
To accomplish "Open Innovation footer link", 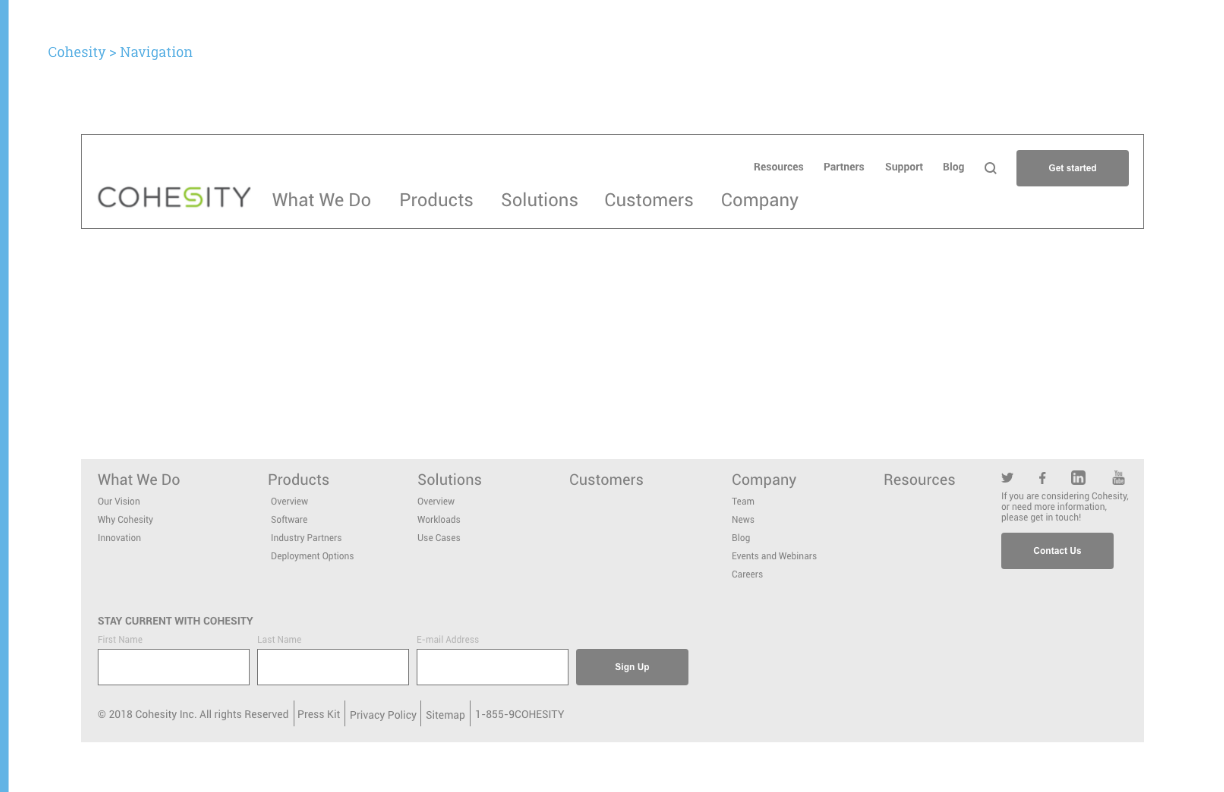I will (119, 538).
